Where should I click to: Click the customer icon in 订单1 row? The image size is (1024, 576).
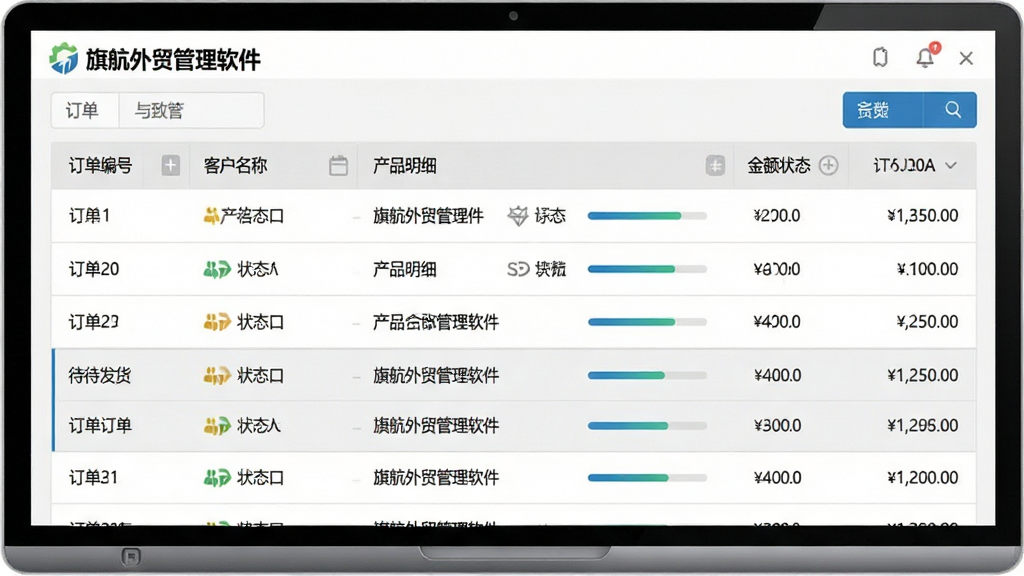211,216
